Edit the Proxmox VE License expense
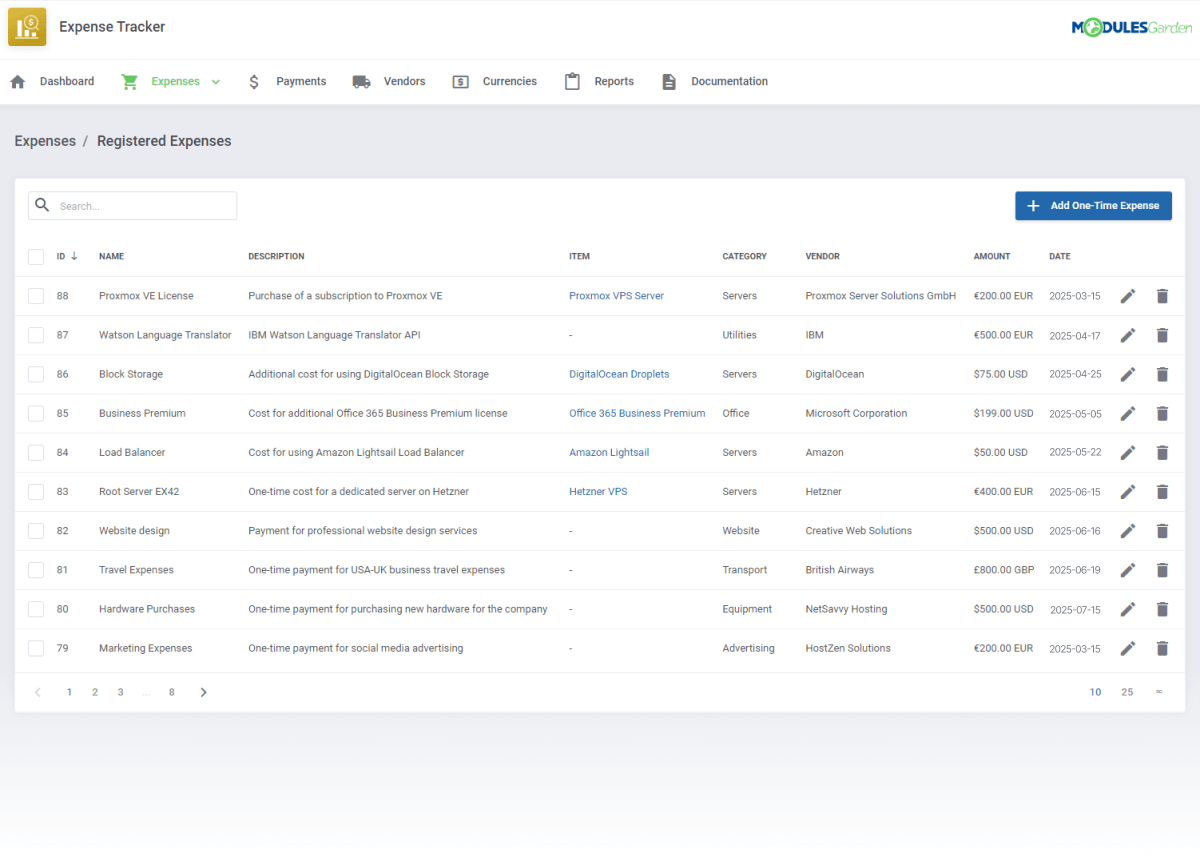 (1128, 296)
